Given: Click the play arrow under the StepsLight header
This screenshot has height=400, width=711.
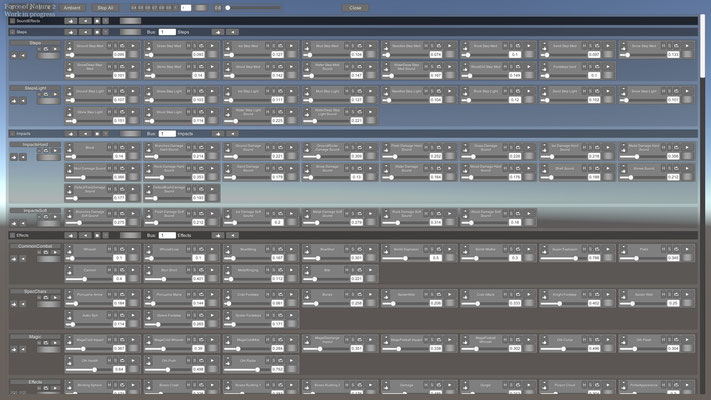Looking at the screenshot, I should (55, 94).
